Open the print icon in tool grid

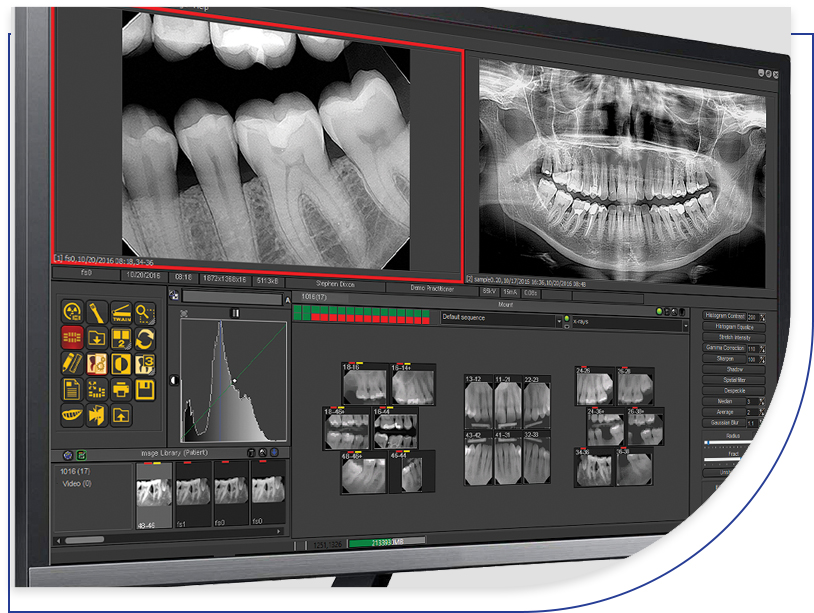(121, 389)
